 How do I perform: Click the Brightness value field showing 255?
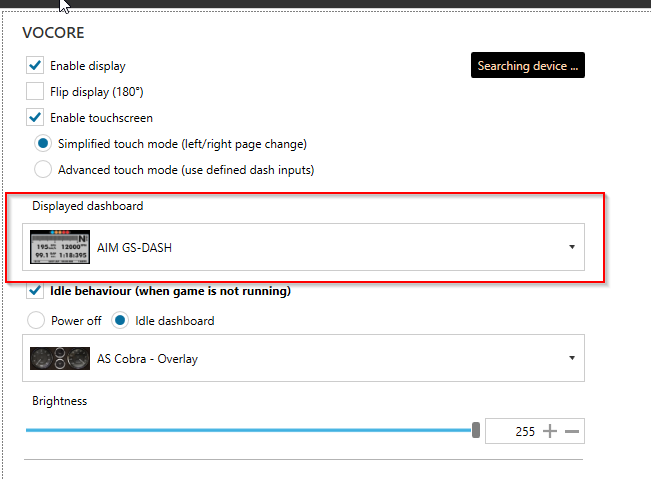pos(513,431)
